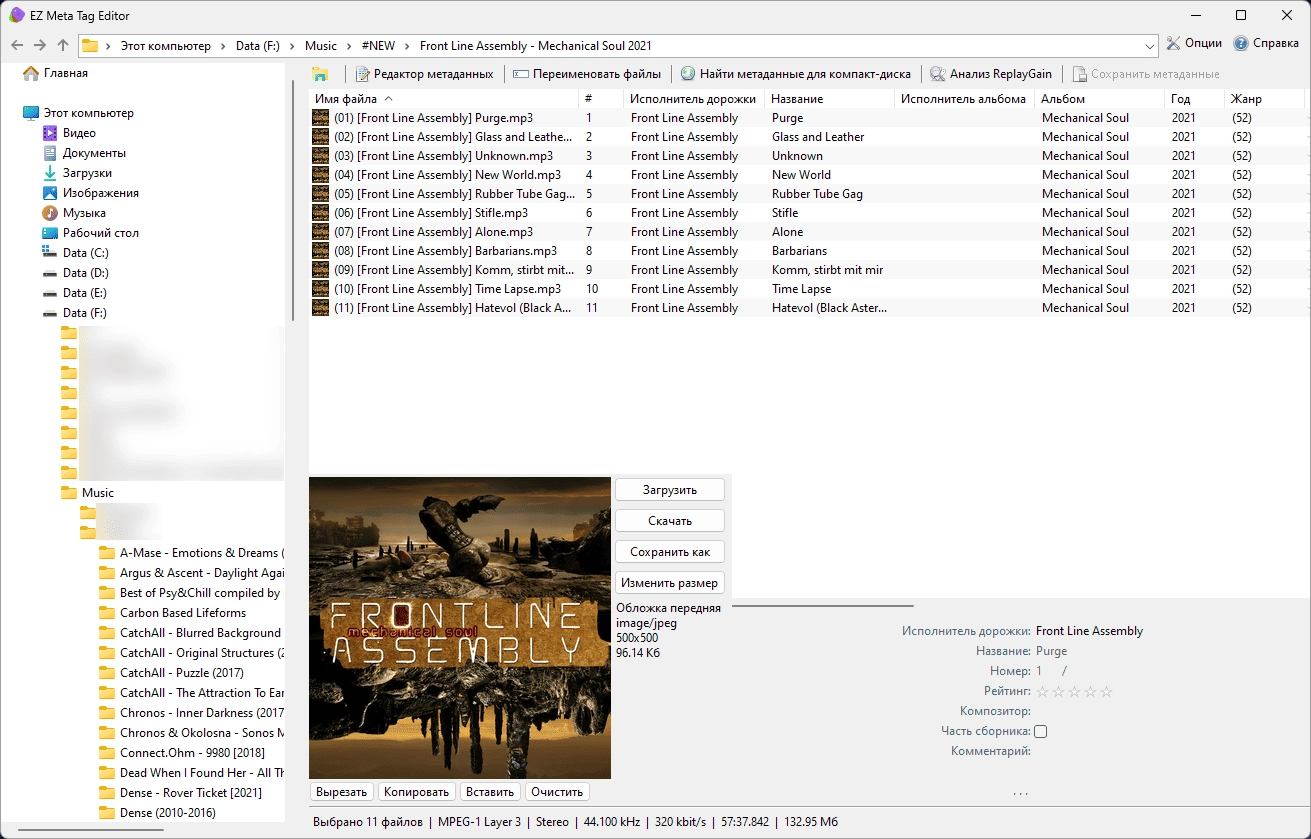The image size is (1311, 839).
Task: Click the album art icon of Purge.mp3
Action: (x=321, y=118)
